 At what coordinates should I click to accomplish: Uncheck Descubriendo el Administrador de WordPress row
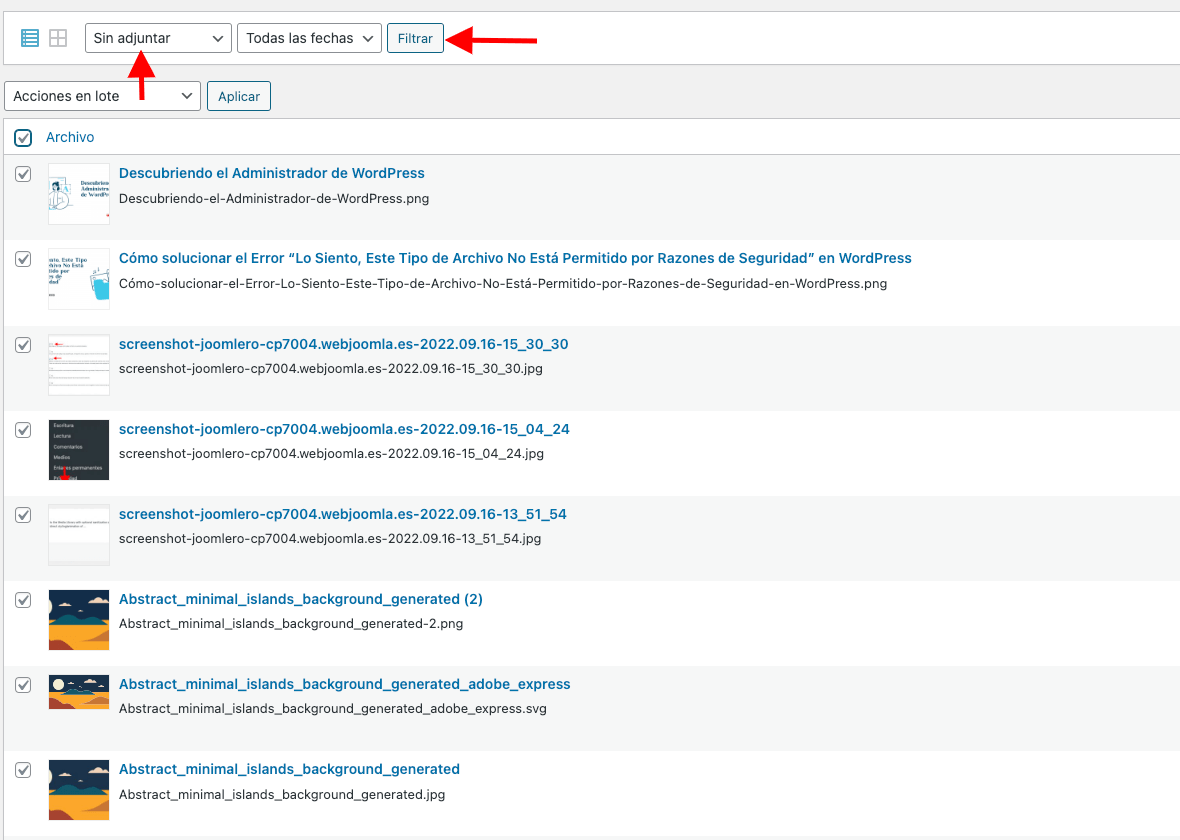(x=23, y=174)
